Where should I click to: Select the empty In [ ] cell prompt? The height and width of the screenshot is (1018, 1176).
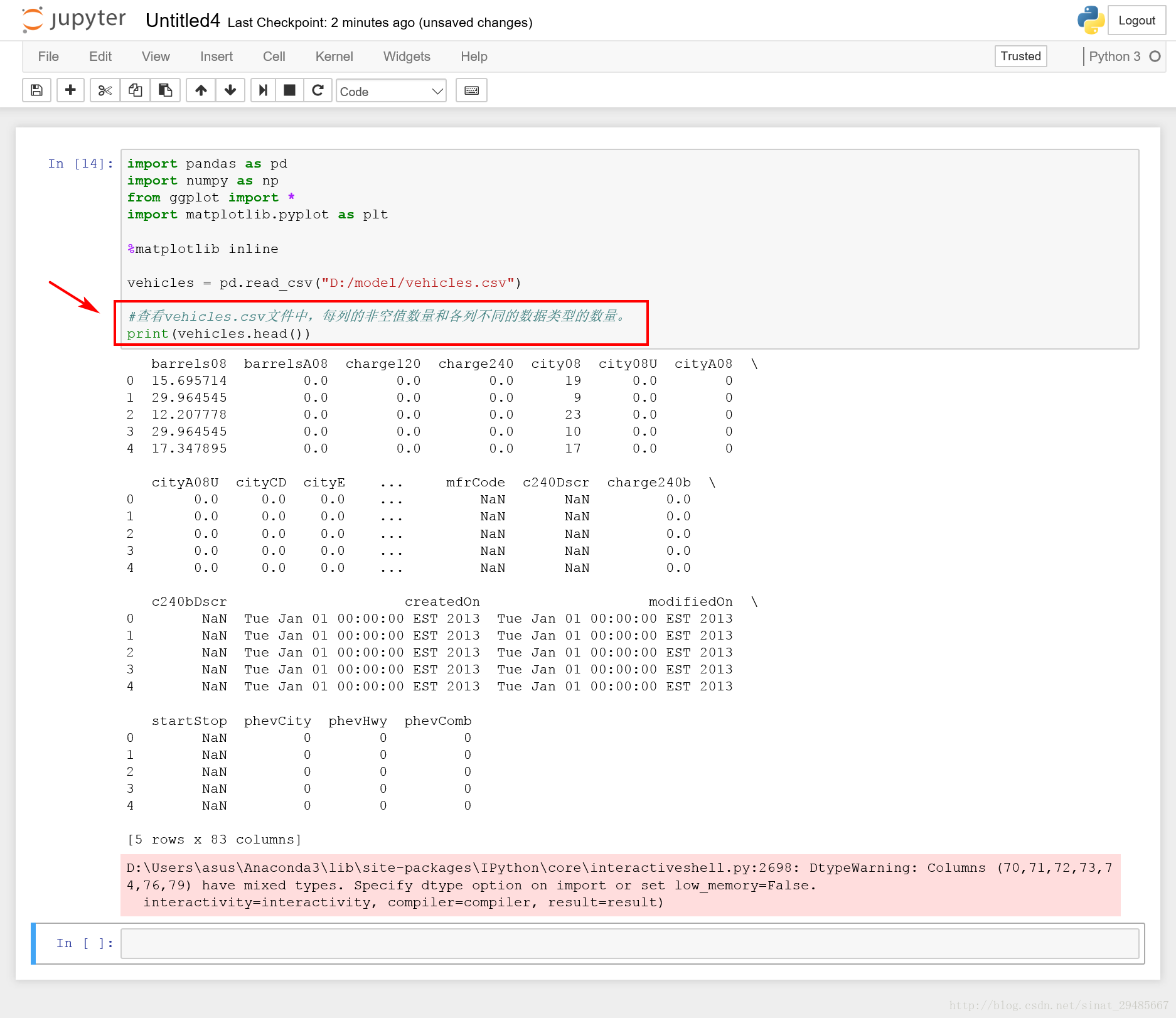coord(85,943)
